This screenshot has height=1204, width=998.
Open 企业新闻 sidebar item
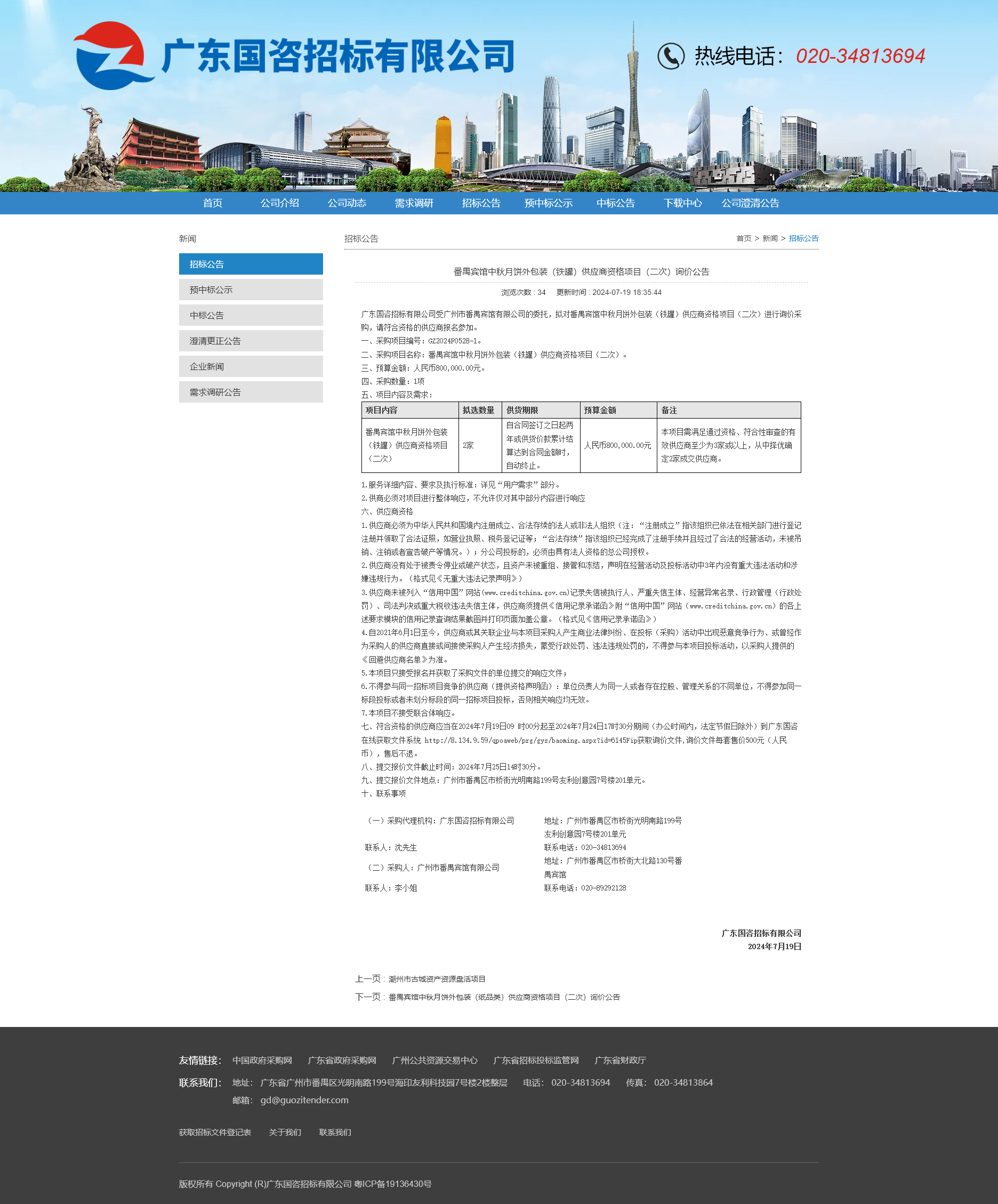click(251, 366)
